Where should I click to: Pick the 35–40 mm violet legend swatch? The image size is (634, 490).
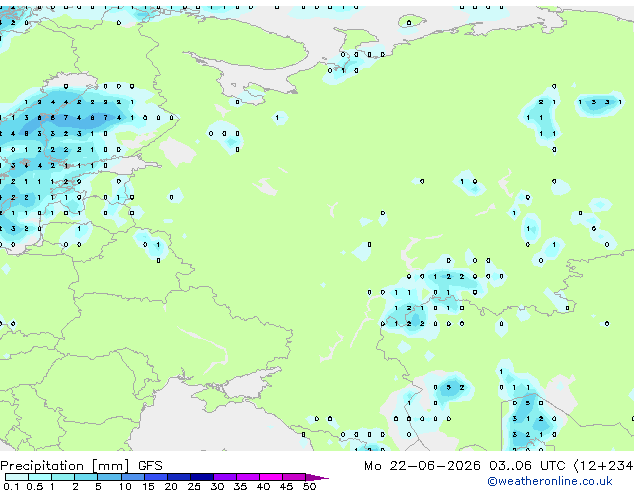click(247, 477)
